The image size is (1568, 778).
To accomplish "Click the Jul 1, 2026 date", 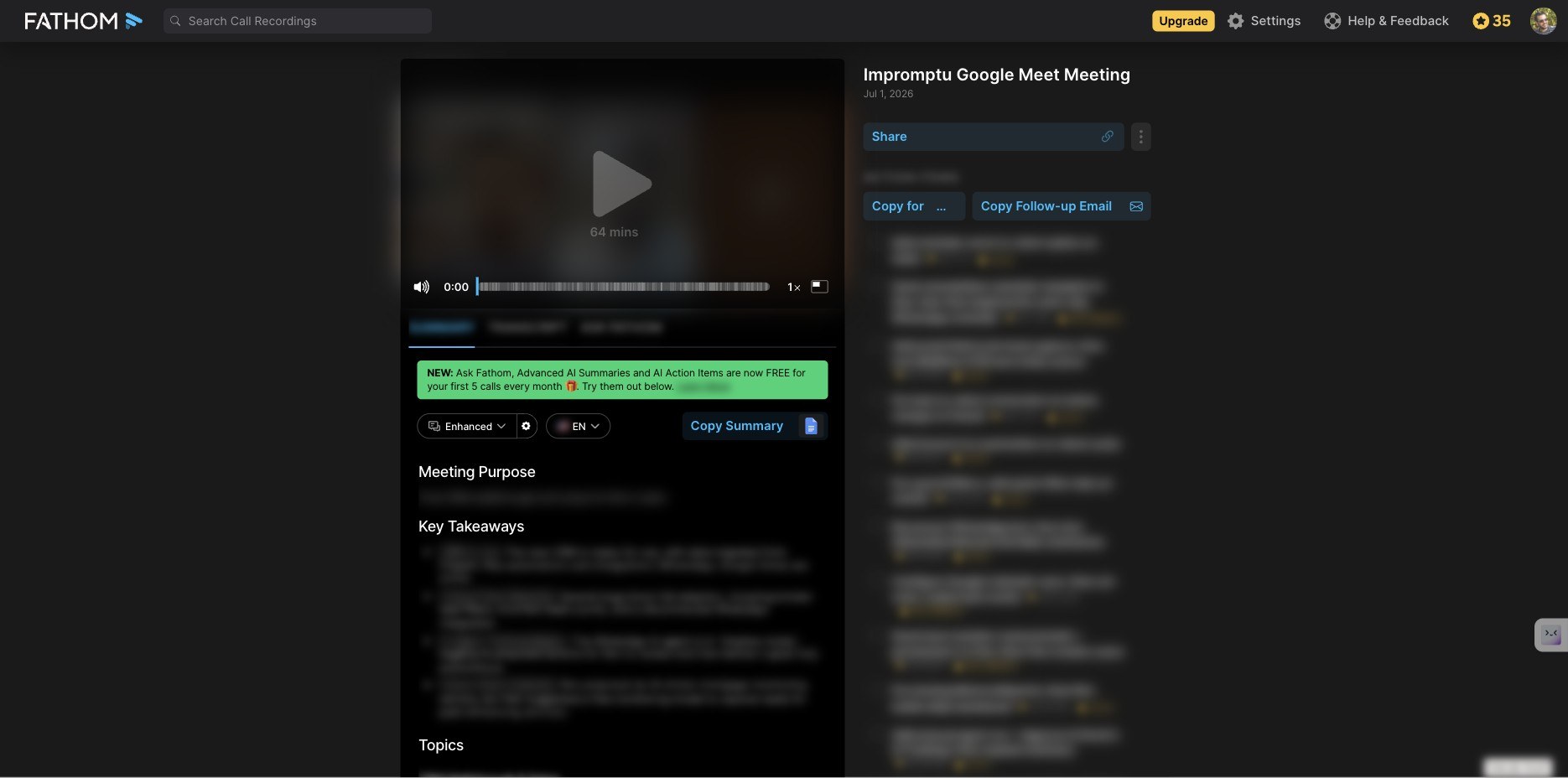I will coord(888,94).
